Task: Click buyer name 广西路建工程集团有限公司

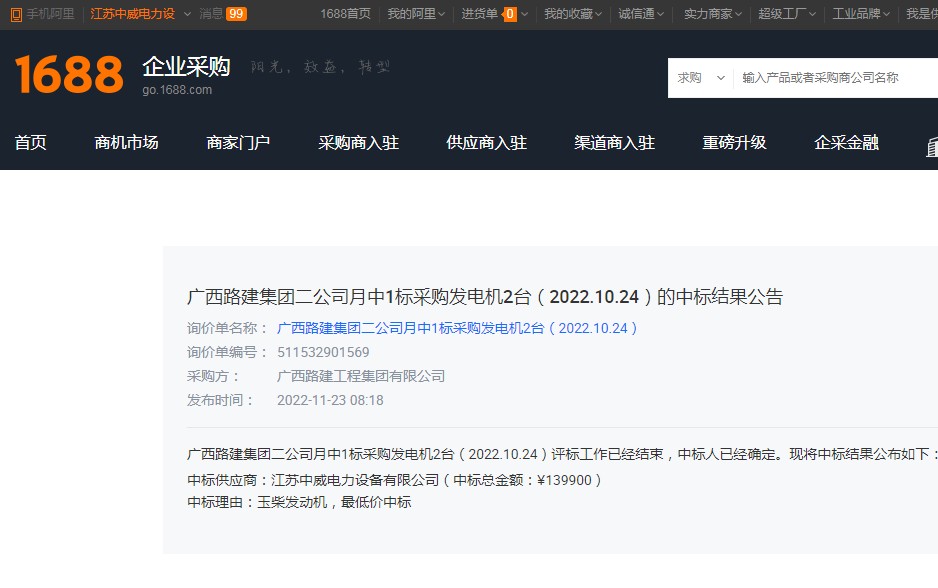Action: pos(361,376)
